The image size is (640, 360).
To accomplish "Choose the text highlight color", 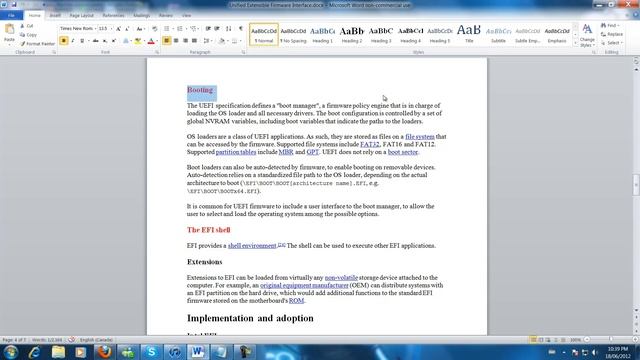I will tap(138, 41).
